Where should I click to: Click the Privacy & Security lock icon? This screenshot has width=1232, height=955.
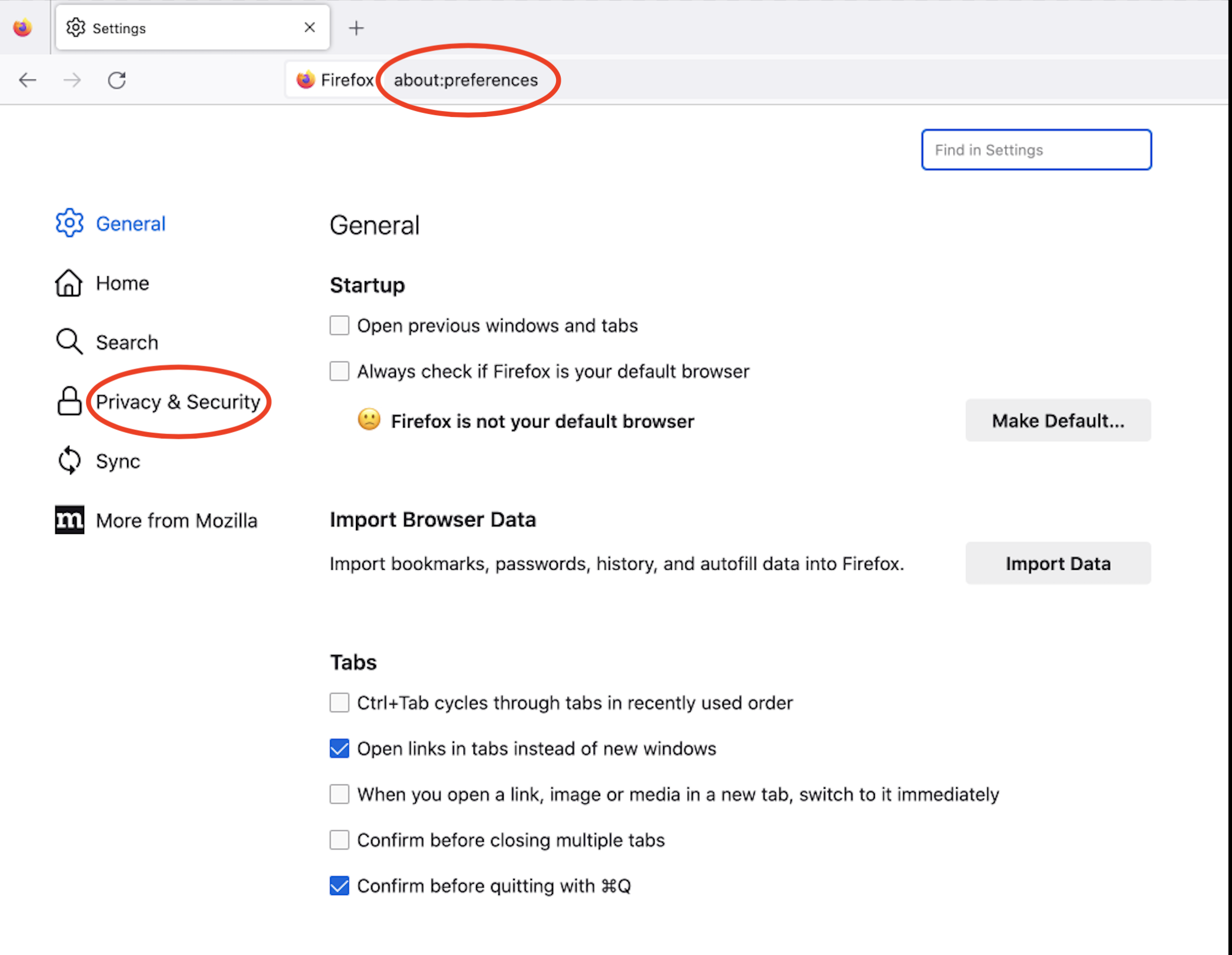click(x=69, y=401)
